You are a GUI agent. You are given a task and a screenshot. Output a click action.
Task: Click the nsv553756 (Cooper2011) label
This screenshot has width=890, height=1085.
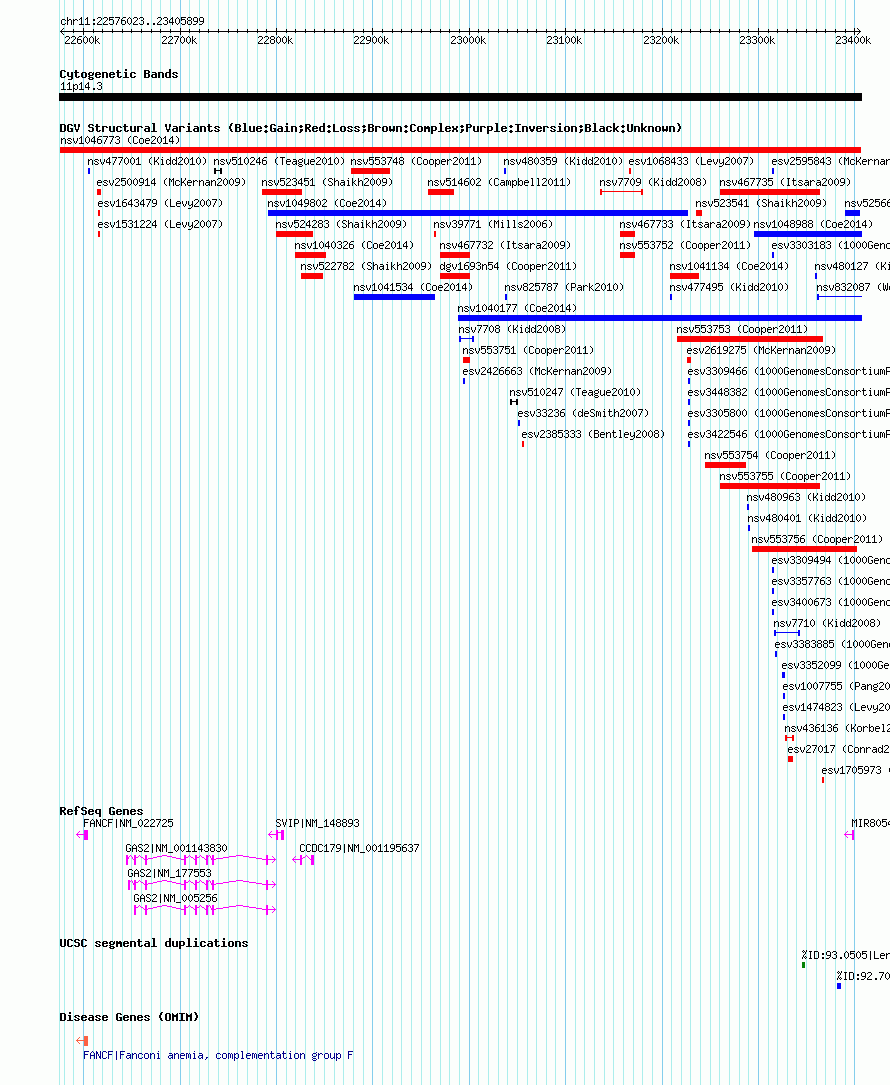(x=817, y=539)
